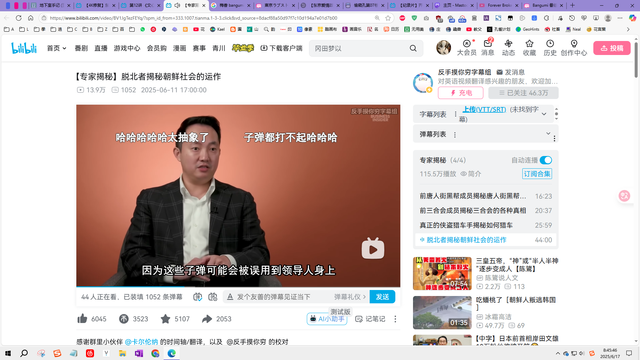Open the 大会员 membership icon

click(467, 48)
